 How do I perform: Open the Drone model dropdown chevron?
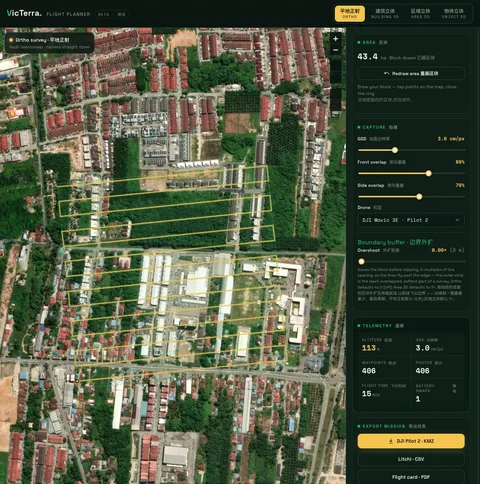point(457,220)
